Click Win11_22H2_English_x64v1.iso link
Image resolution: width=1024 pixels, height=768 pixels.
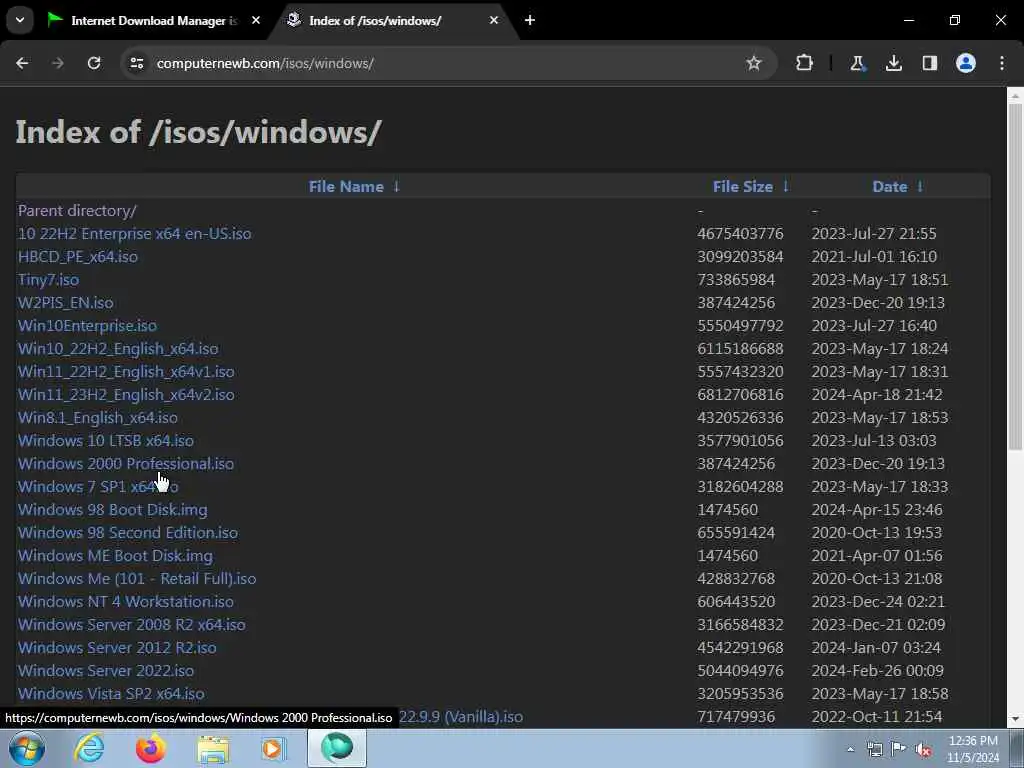pyautogui.click(x=126, y=372)
